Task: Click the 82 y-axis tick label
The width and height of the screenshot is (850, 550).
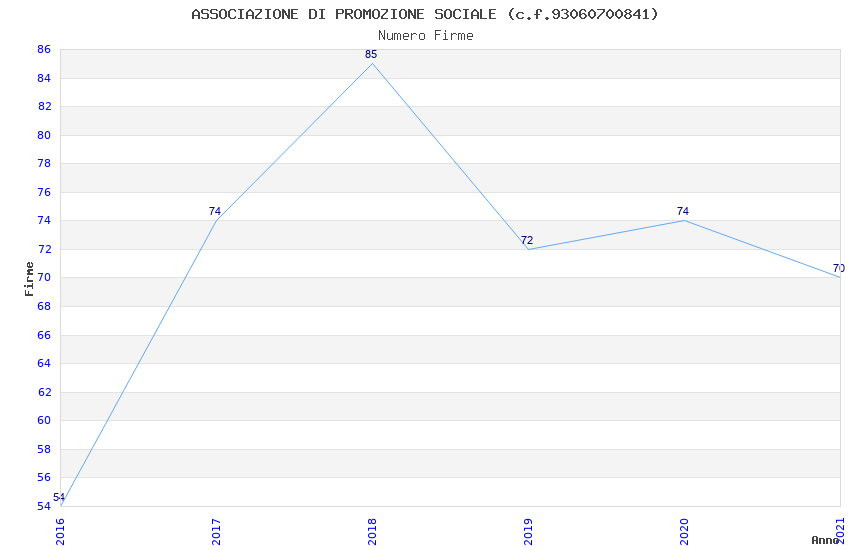Action: tap(44, 107)
